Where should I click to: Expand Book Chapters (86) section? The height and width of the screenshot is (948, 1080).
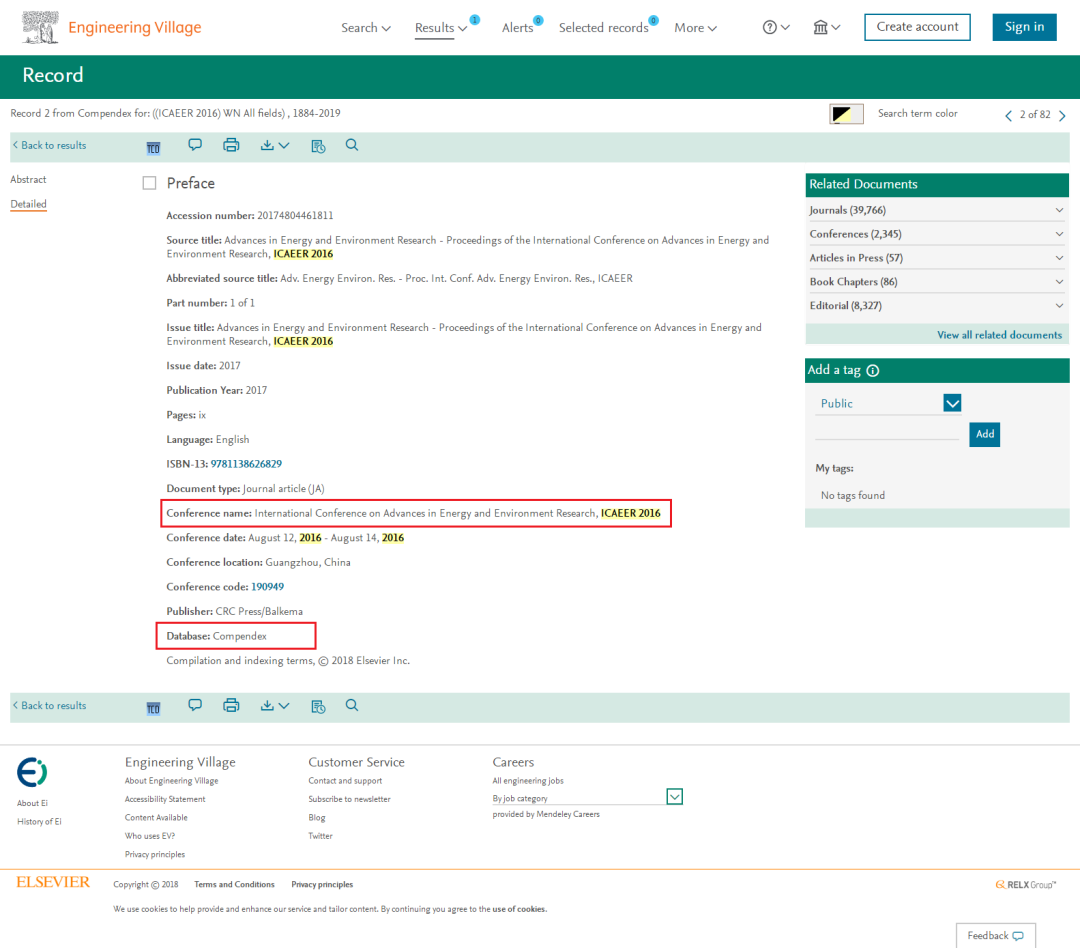coord(937,282)
